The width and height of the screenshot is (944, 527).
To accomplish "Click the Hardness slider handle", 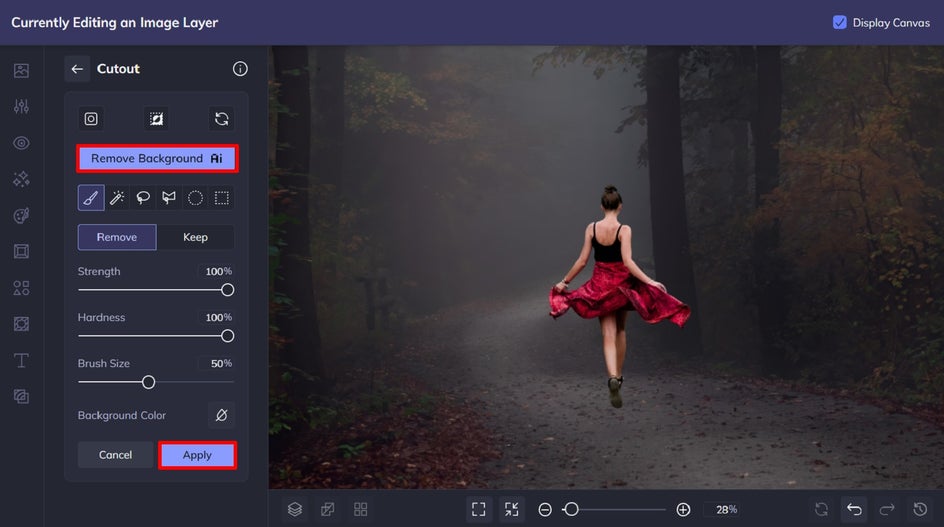I will click(227, 336).
